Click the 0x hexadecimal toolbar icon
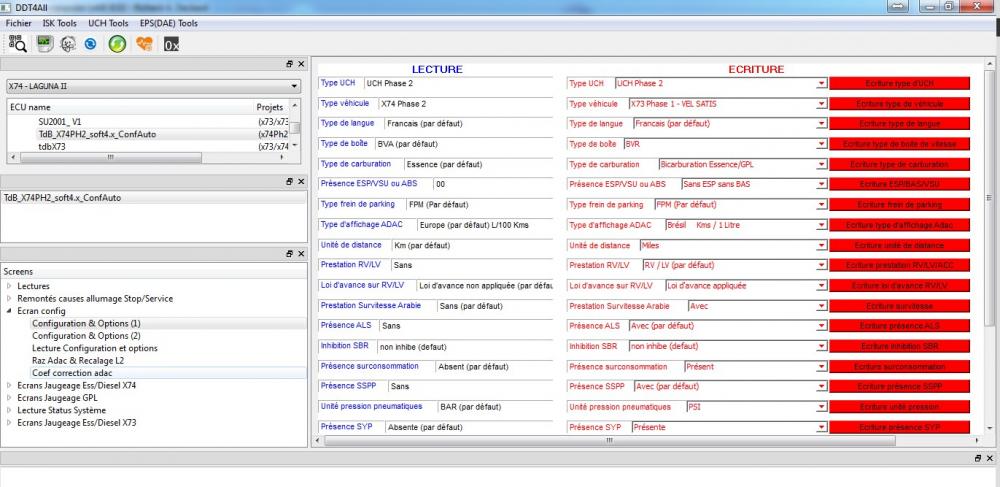 click(x=171, y=44)
